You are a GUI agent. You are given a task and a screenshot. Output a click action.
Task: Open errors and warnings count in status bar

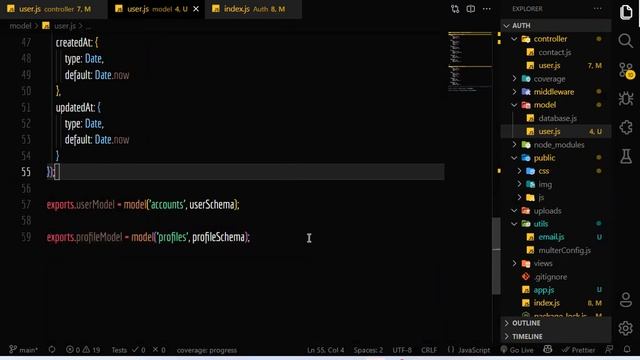83,350
